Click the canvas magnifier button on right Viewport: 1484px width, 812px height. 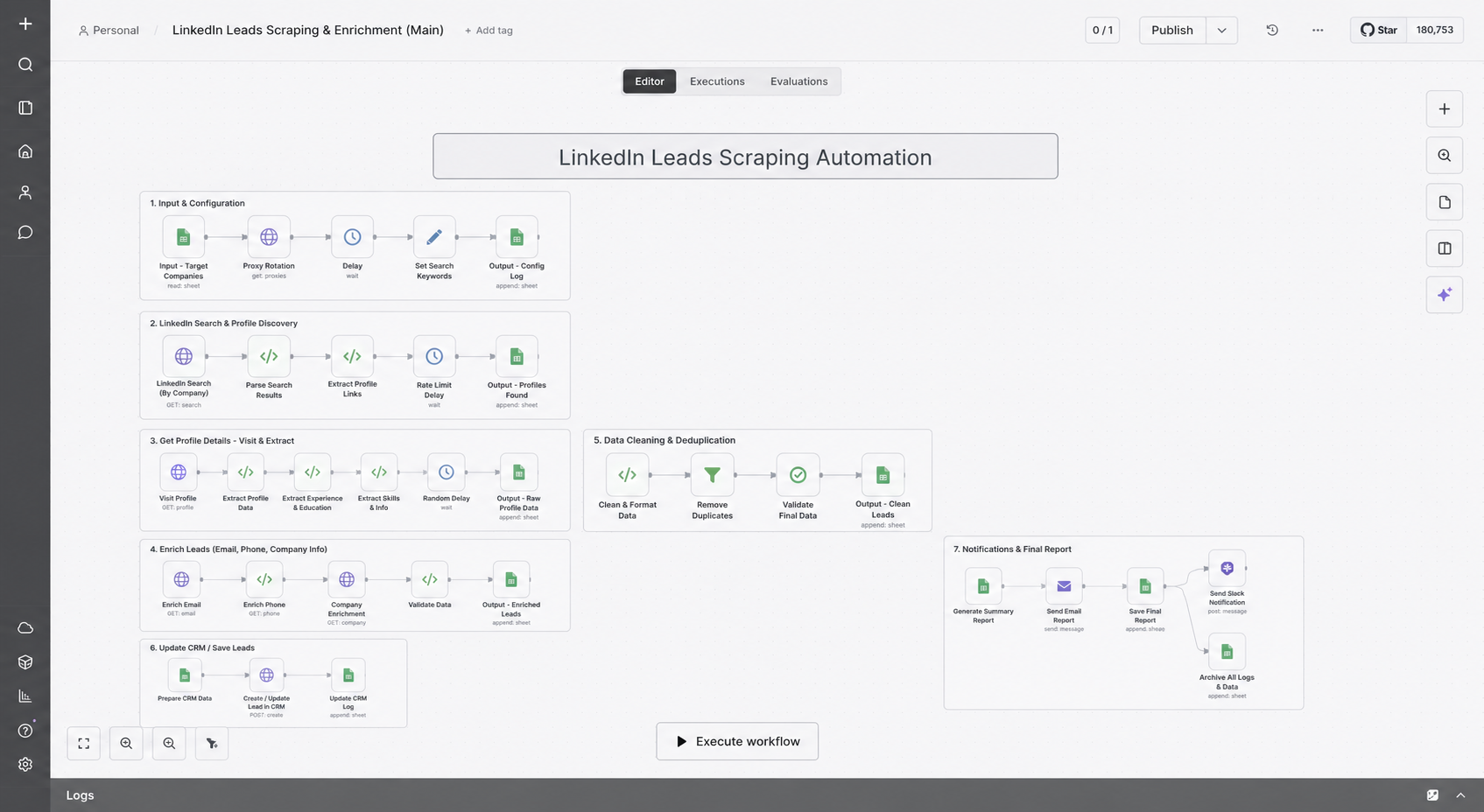(x=1445, y=156)
